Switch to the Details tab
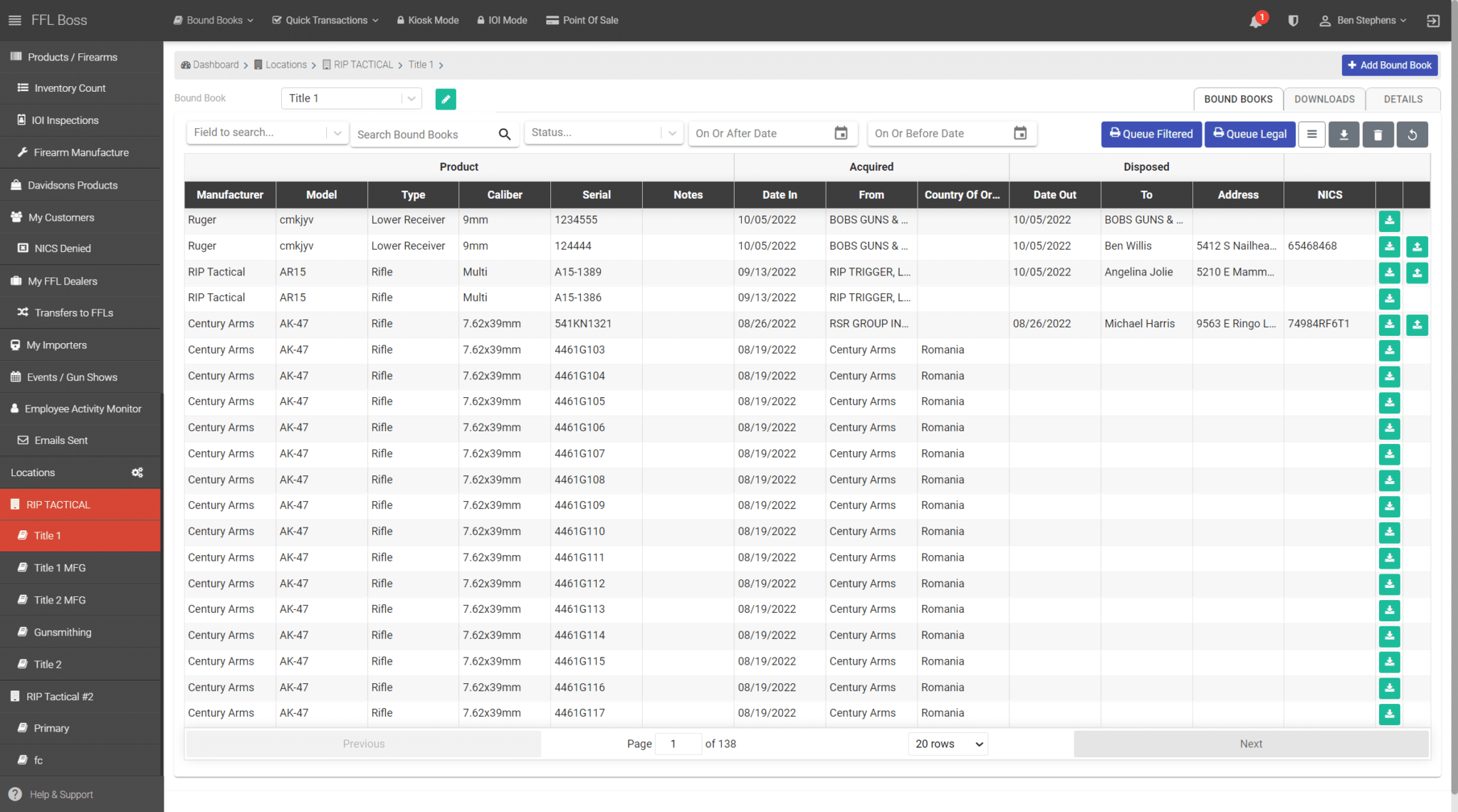This screenshot has width=1458, height=812. click(1402, 99)
